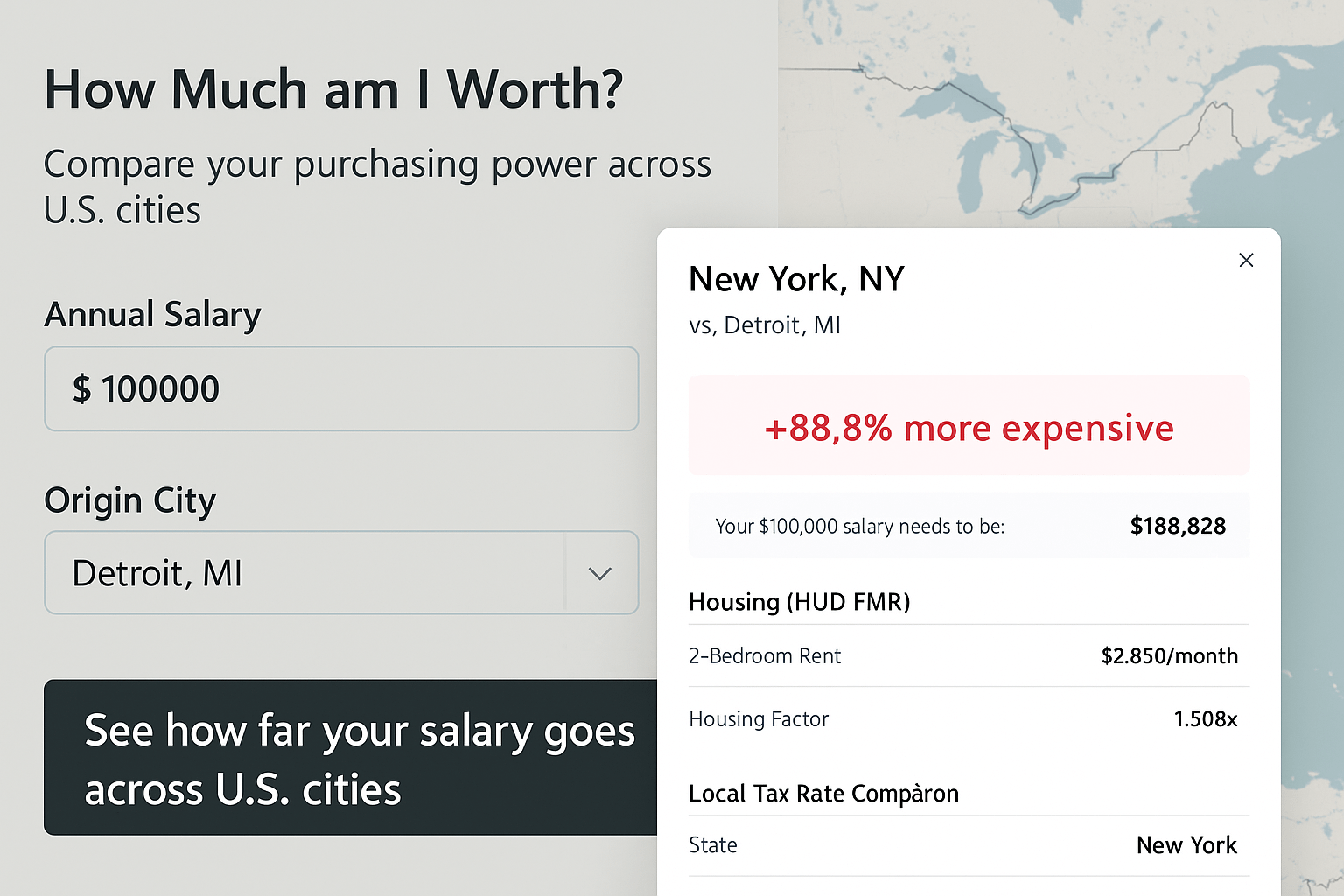Click the dollar sign in salary field
This screenshot has height=896, width=1344.
click(81, 389)
